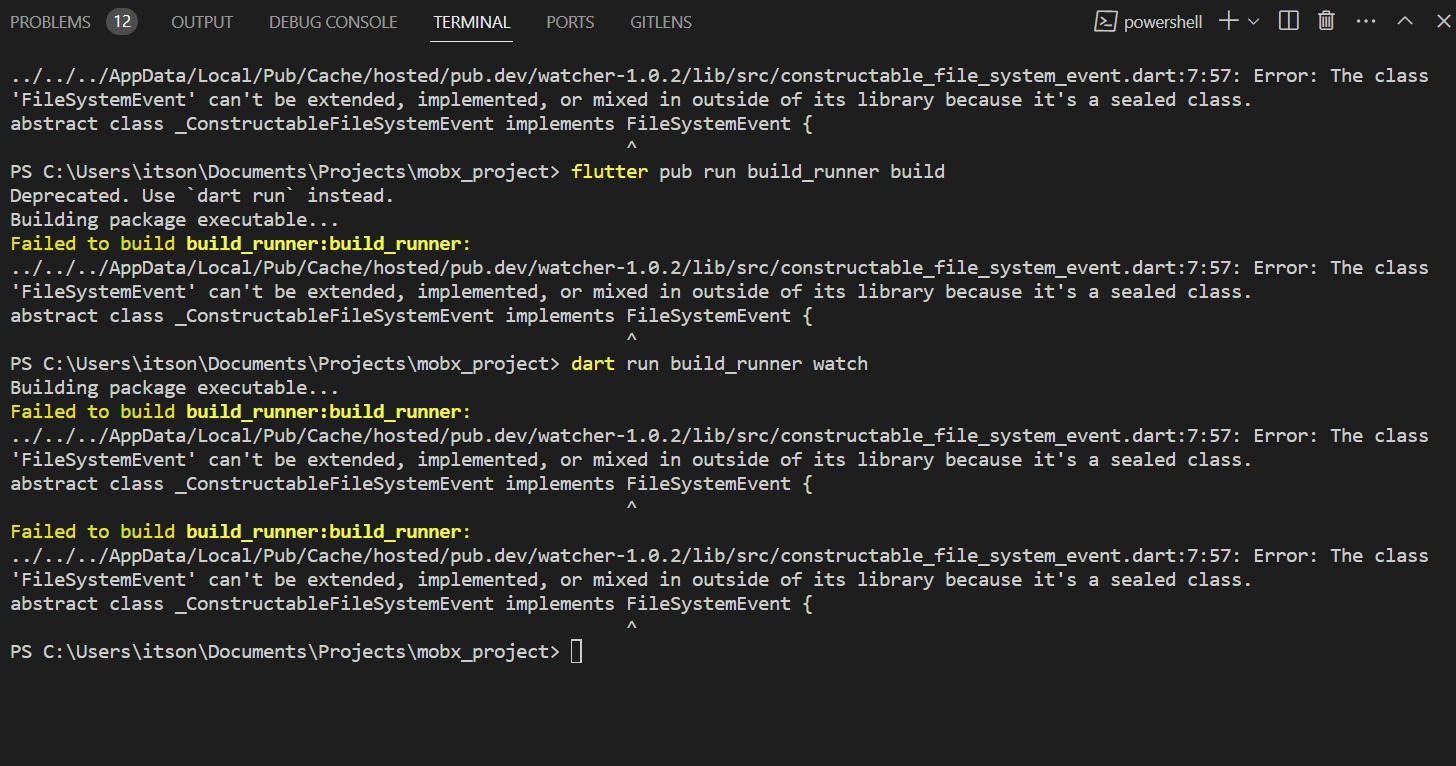Select the Terminal tab

(x=472, y=21)
